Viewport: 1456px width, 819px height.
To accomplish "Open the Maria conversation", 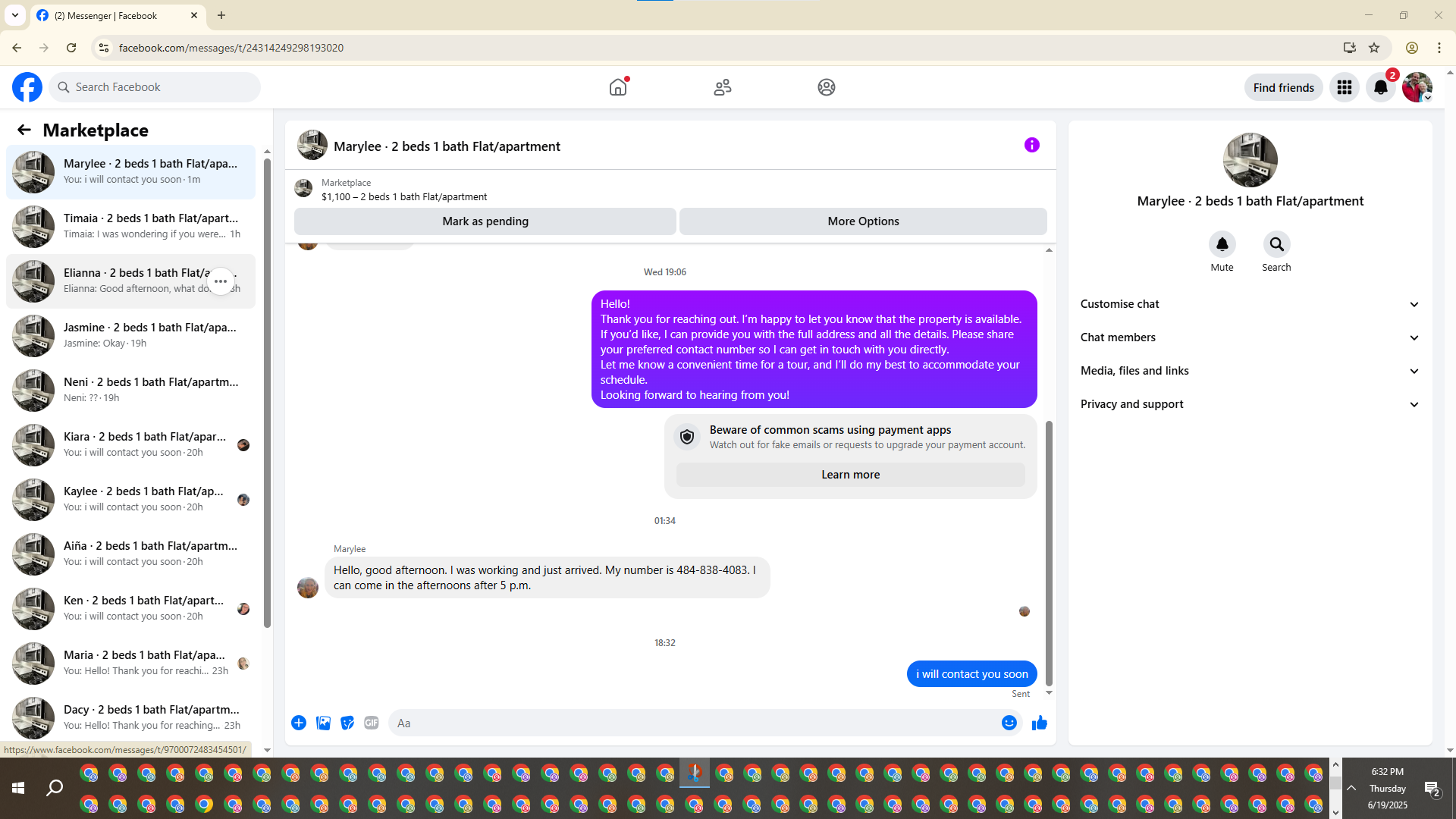I will (x=130, y=664).
